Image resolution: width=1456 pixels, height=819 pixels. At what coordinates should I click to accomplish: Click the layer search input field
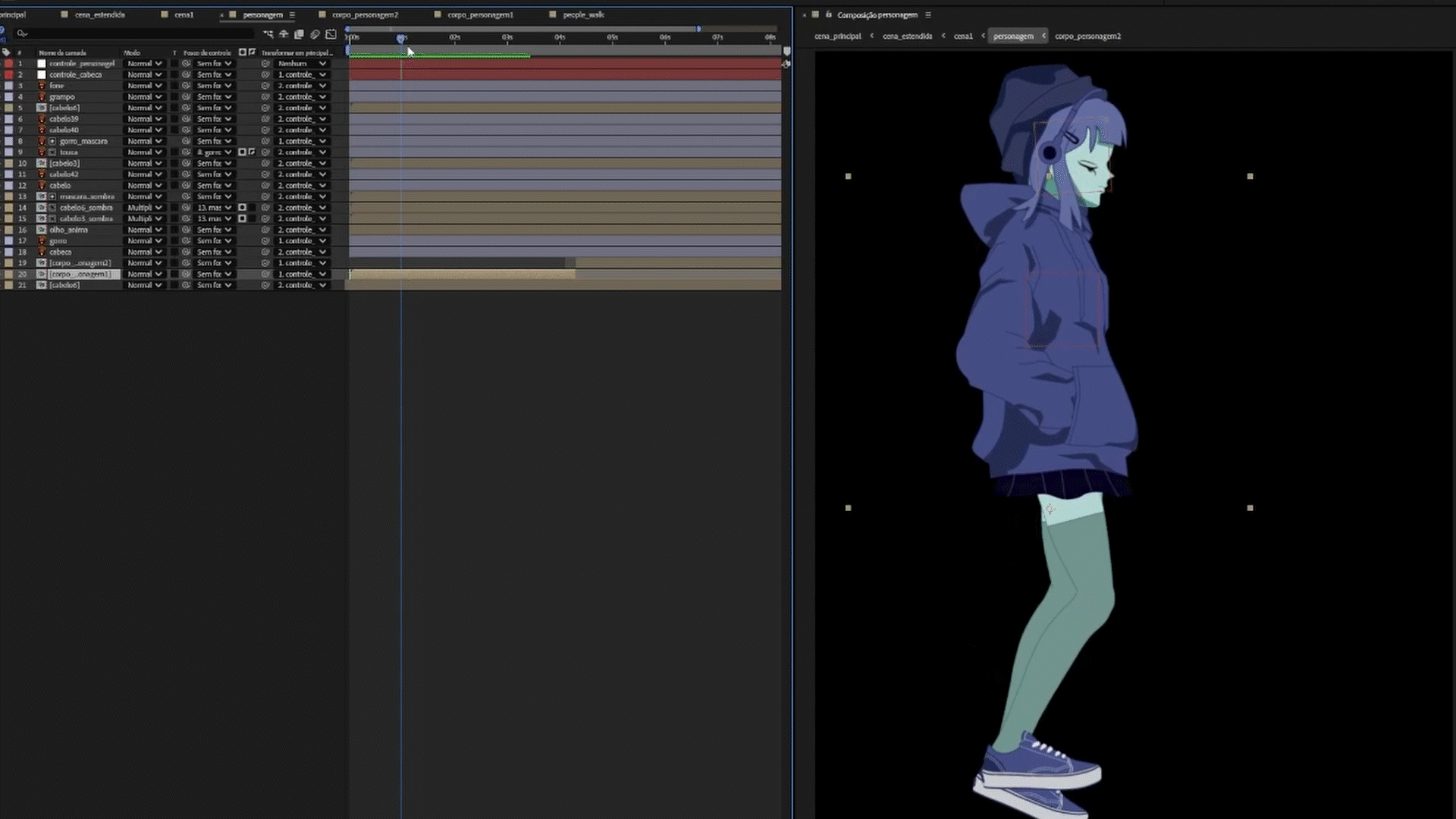coord(136,33)
